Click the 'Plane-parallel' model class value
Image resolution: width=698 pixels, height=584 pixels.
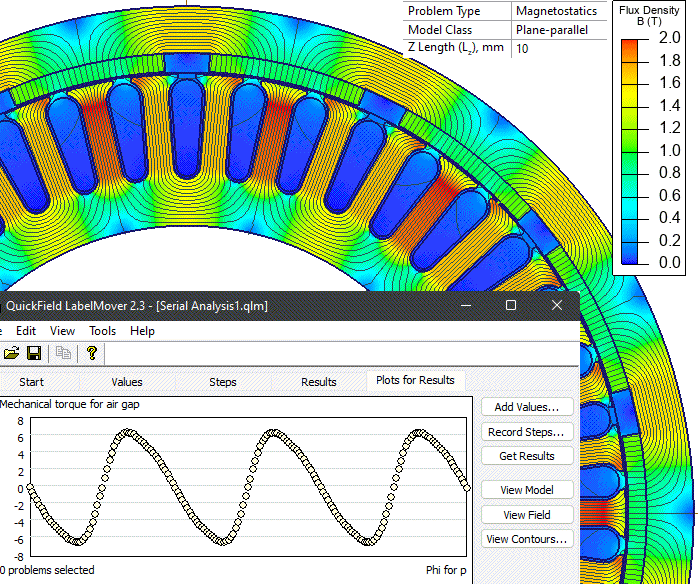(x=552, y=30)
